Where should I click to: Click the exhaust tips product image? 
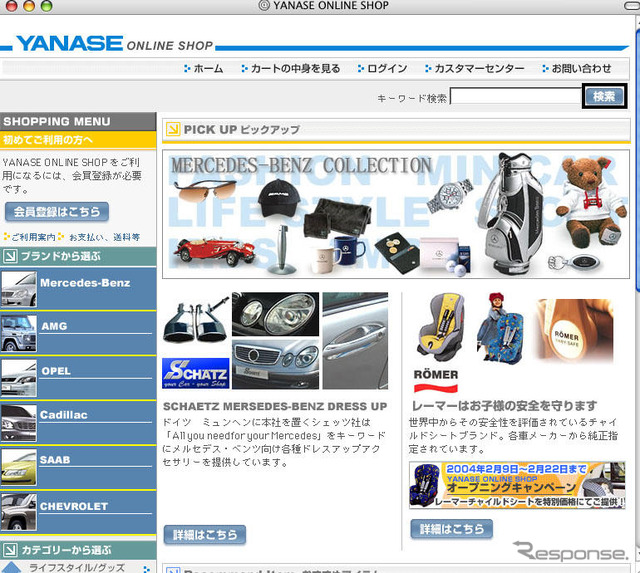[x=197, y=320]
